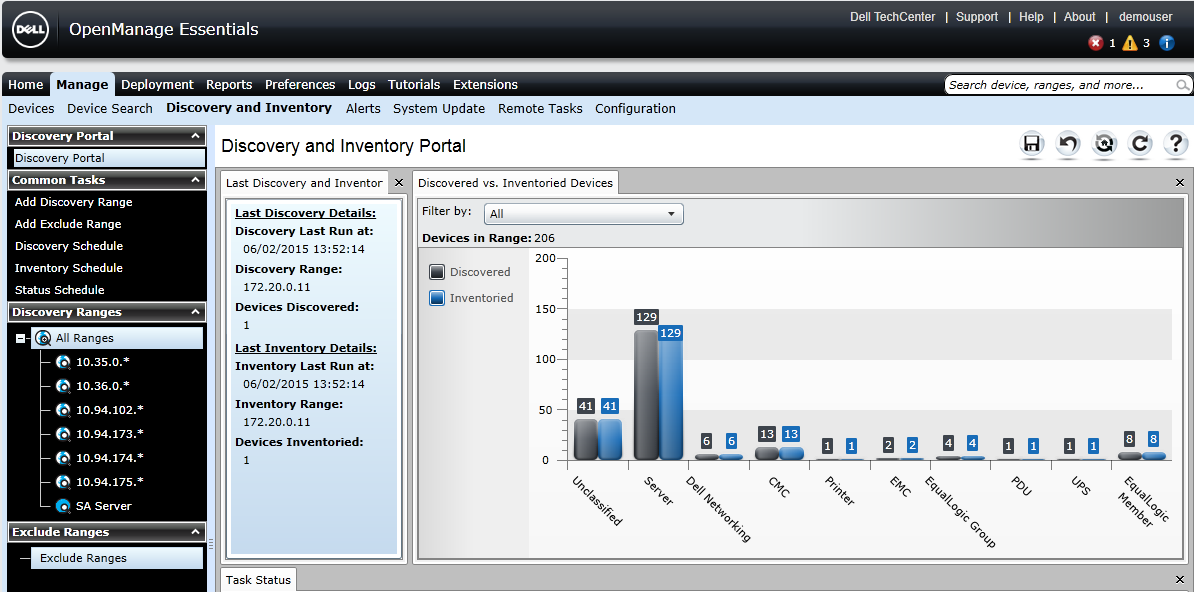The image size is (1194, 592).
Task: Go to System Update submenu
Action: 439,109
